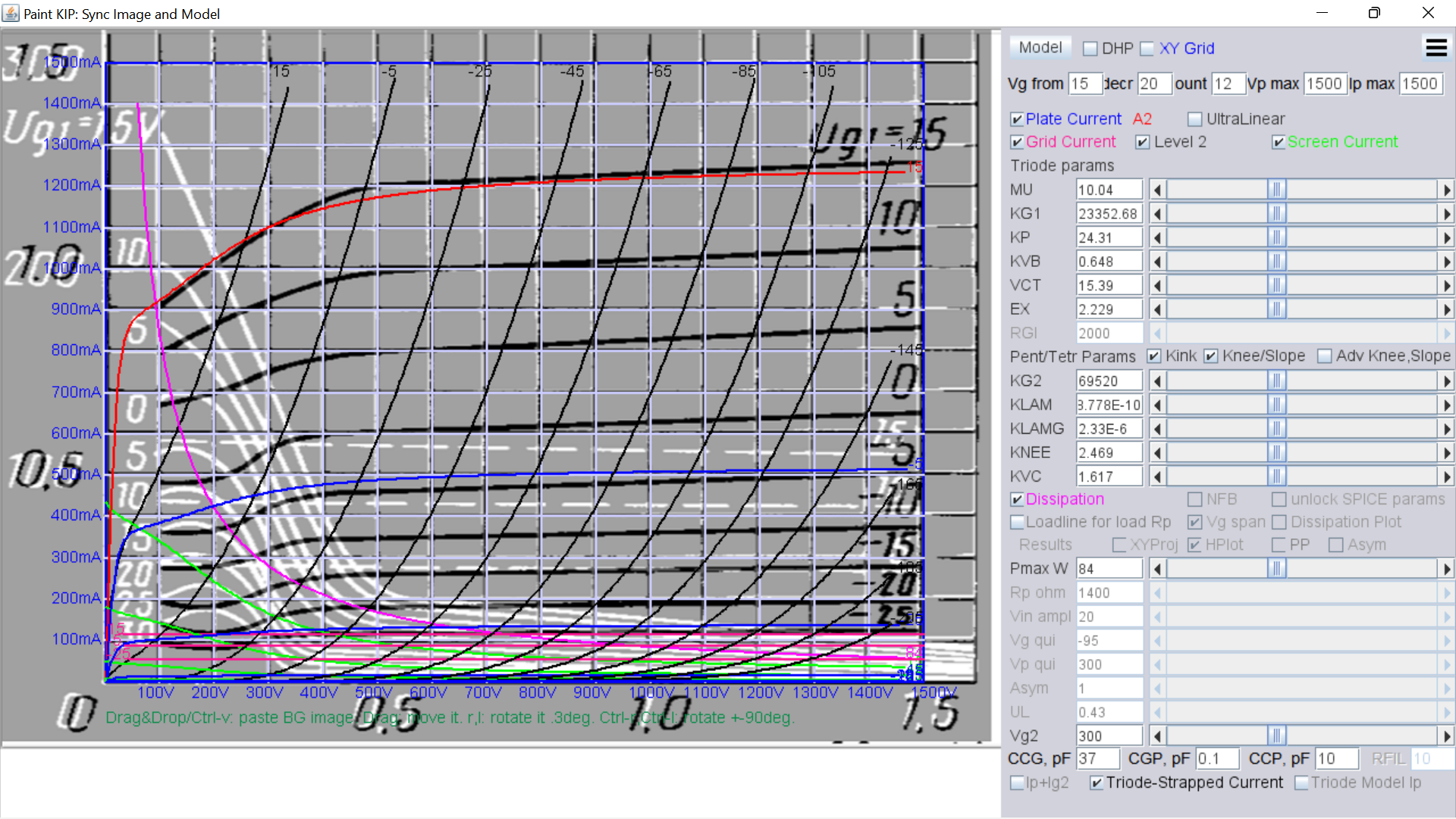Click the Pmax W slider right arrow
The height and width of the screenshot is (819, 1456).
pos(1446,568)
